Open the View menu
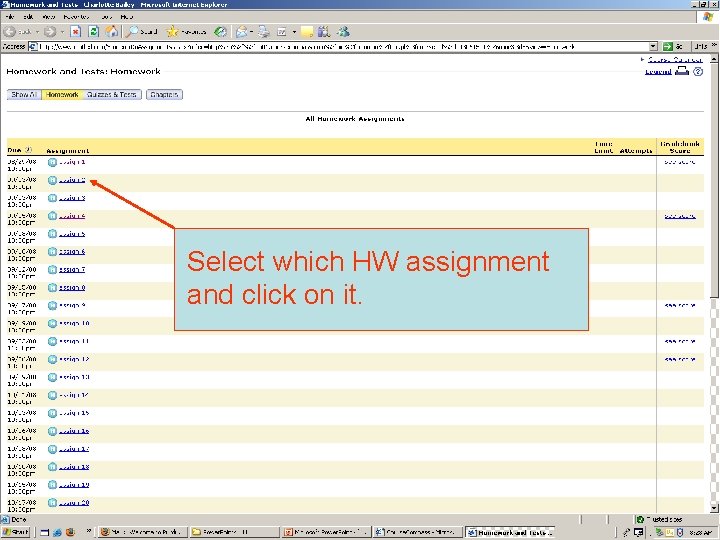Screen dimensions: 720x540 click(x=48, y=17)
